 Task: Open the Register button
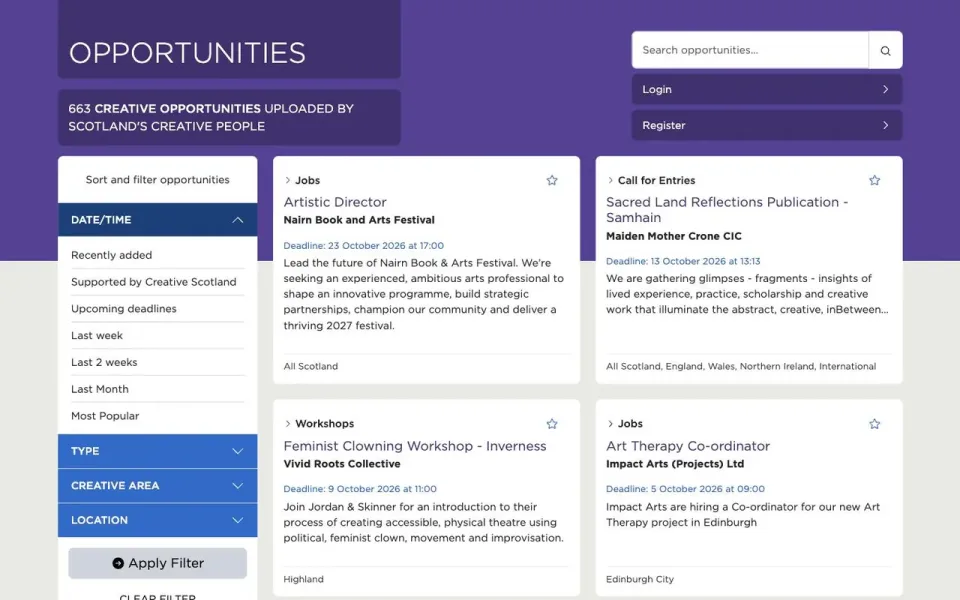[767, 125]
